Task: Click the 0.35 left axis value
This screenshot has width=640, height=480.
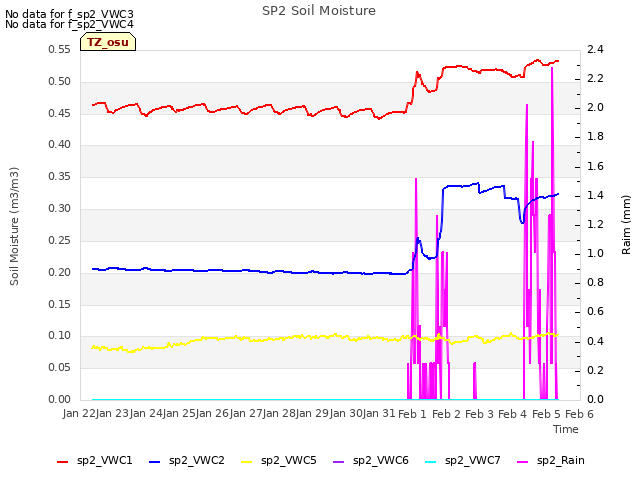Action: [60, 176]
